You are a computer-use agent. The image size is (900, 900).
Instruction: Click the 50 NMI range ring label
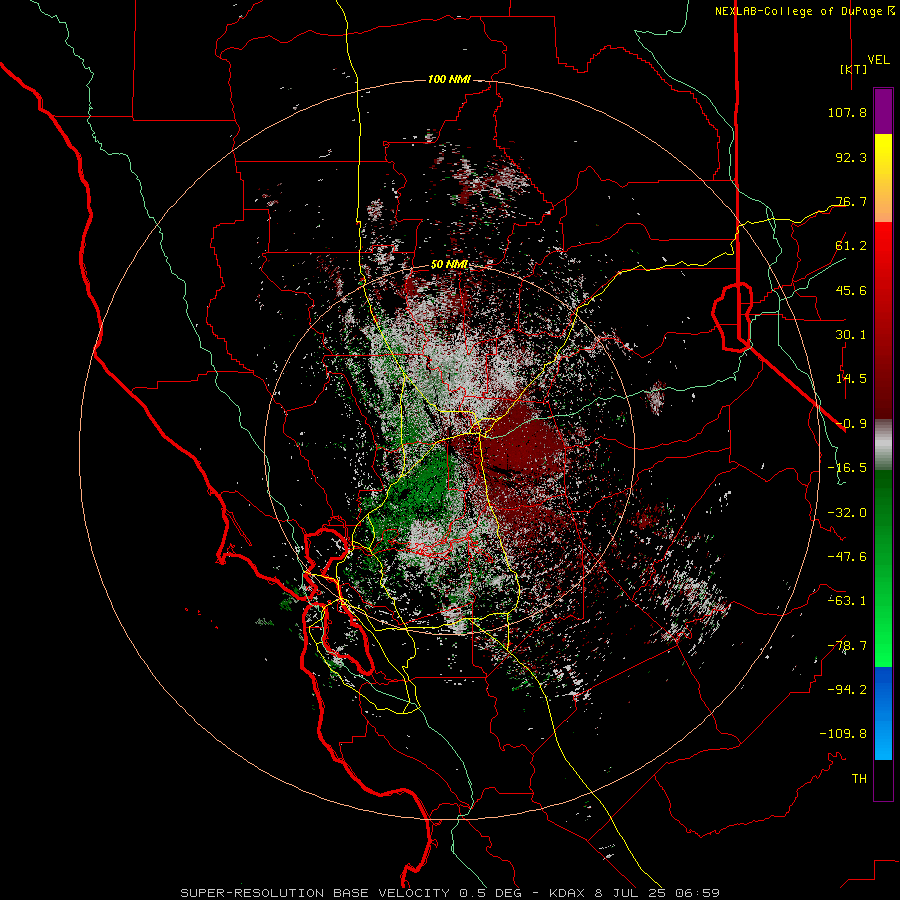tap(449, 265)
